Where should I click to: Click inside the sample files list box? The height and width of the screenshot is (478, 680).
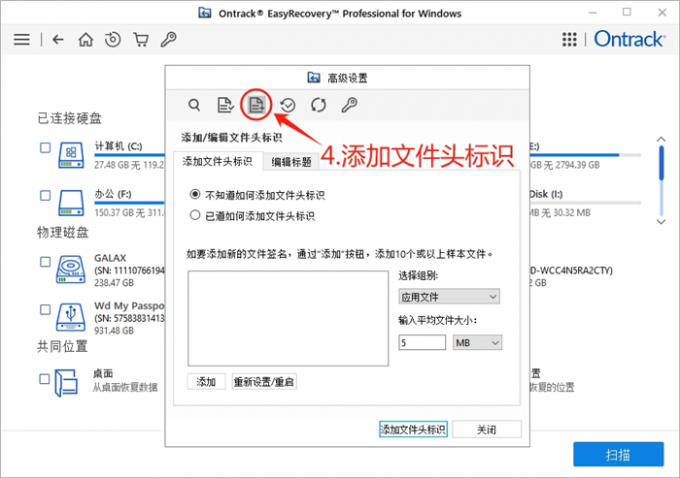point(288,318)
